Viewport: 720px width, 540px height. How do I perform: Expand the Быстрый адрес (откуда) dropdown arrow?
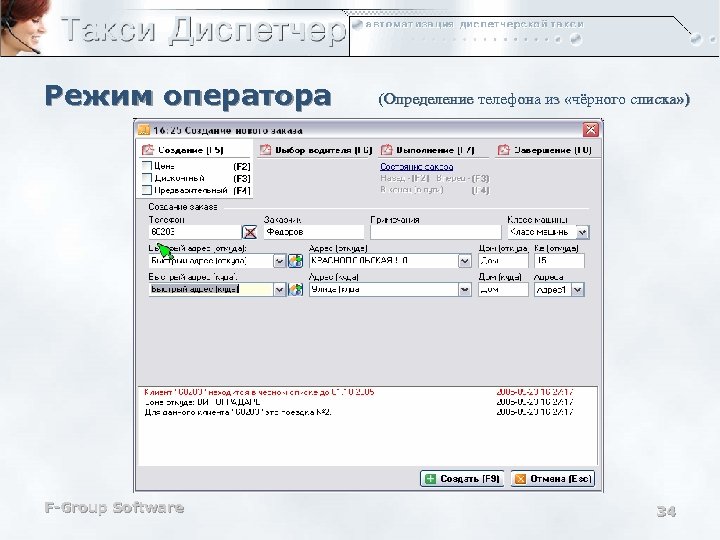(x=280, y=261)
